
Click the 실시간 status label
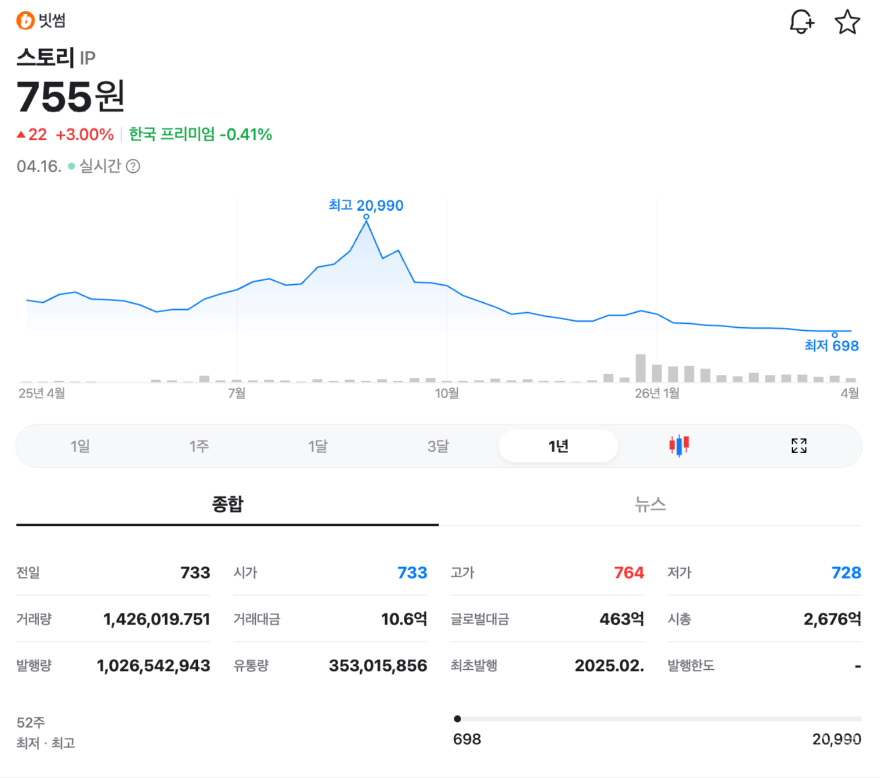(100, 166)
